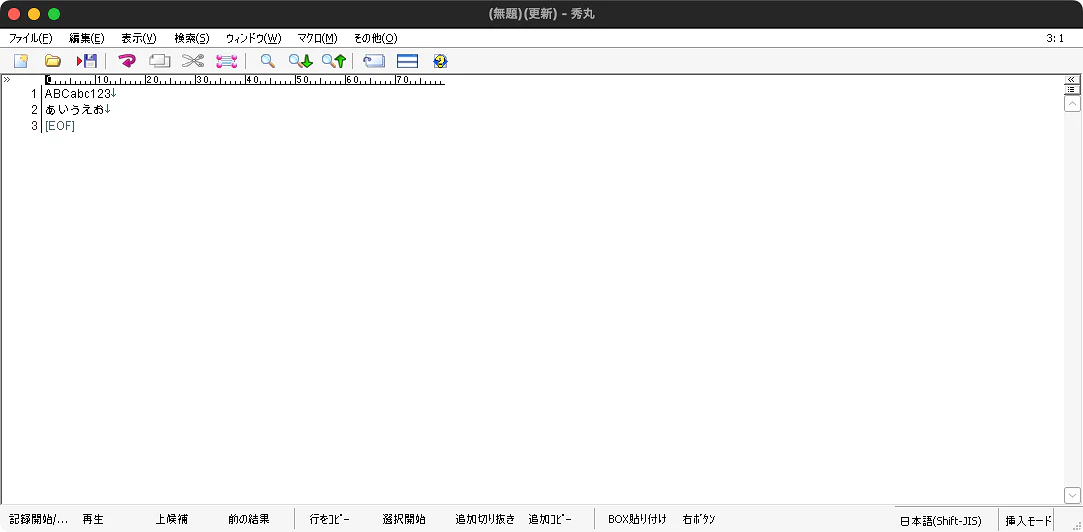Screen dimensions: 1083x532
Task: Click the 記録開始 function key button
Action: click(39, 520)
